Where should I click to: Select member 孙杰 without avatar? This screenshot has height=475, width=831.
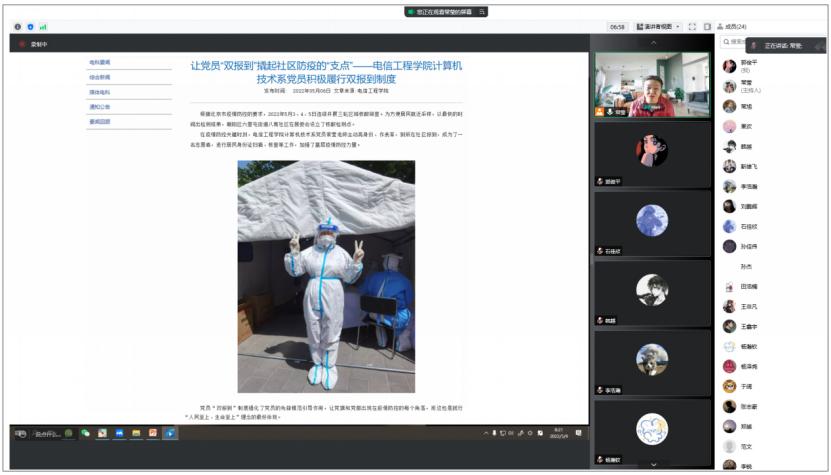click(x=771, y=267)
